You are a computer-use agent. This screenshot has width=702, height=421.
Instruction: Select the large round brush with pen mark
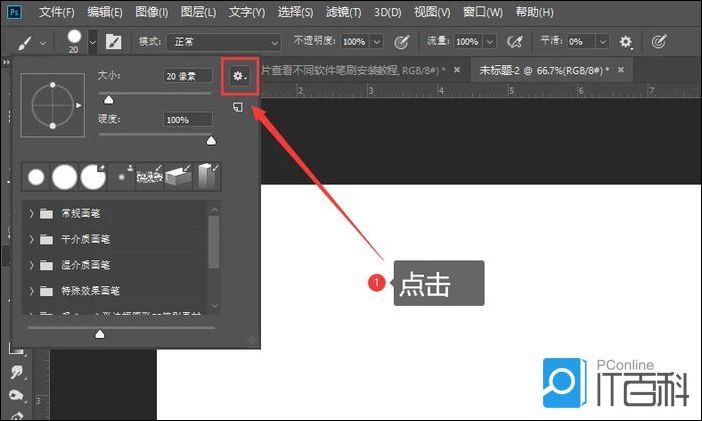point(93,177)
